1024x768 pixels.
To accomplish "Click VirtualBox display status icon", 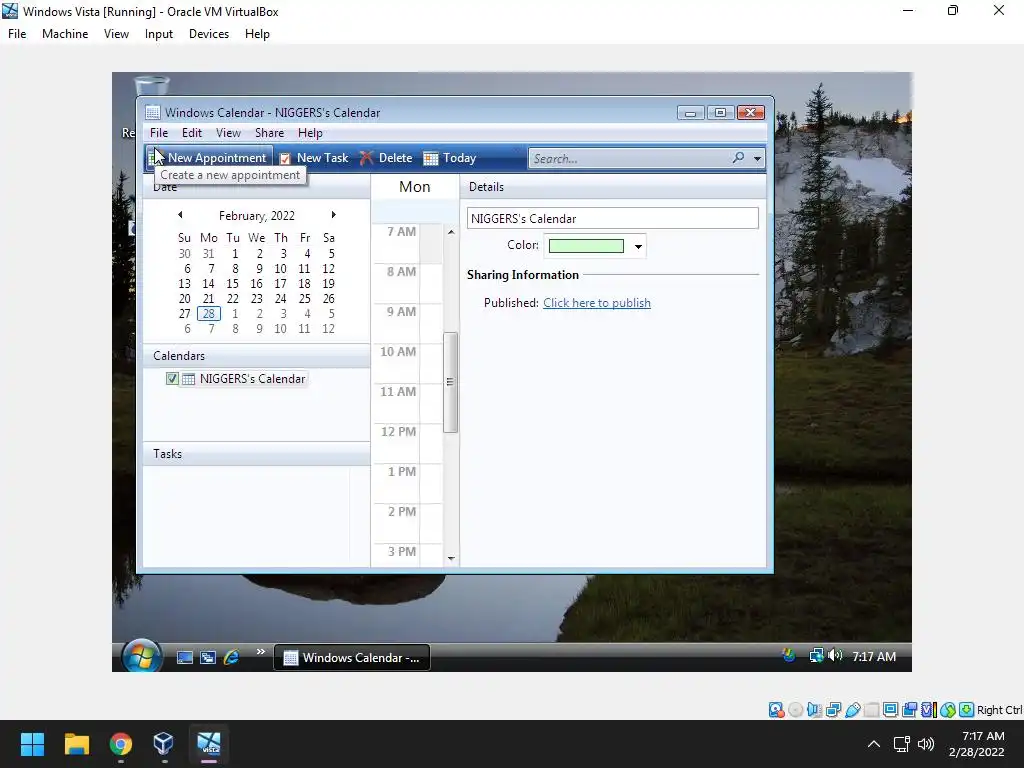I will click(x=890, y=710).
